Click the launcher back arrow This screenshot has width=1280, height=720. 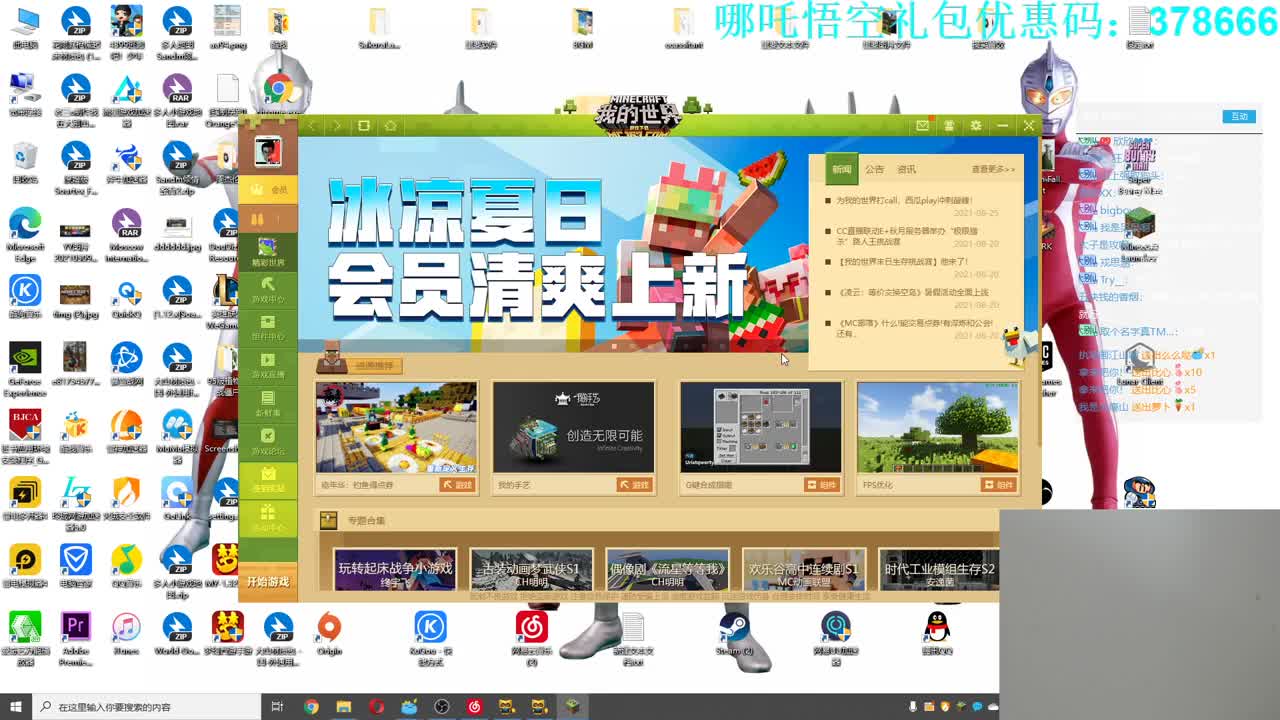[x=312, y=126]
